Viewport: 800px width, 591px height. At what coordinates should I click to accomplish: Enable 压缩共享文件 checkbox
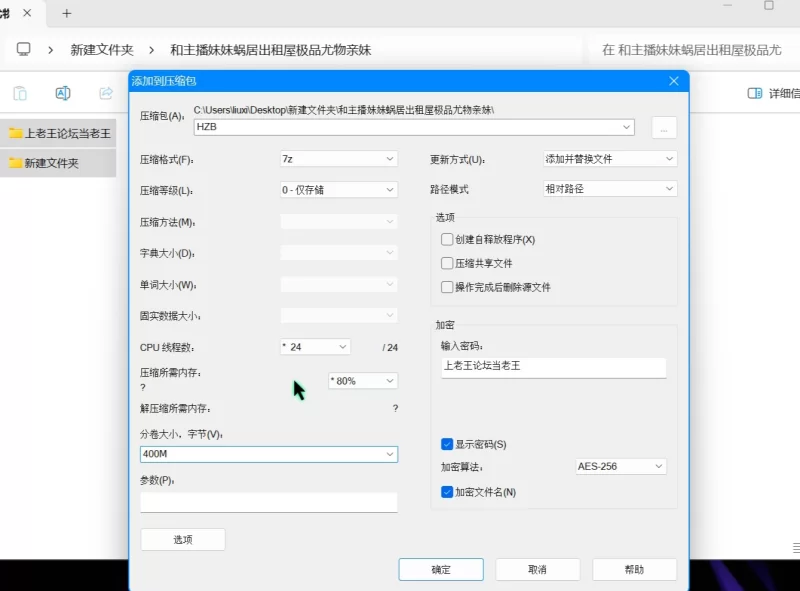447,263
